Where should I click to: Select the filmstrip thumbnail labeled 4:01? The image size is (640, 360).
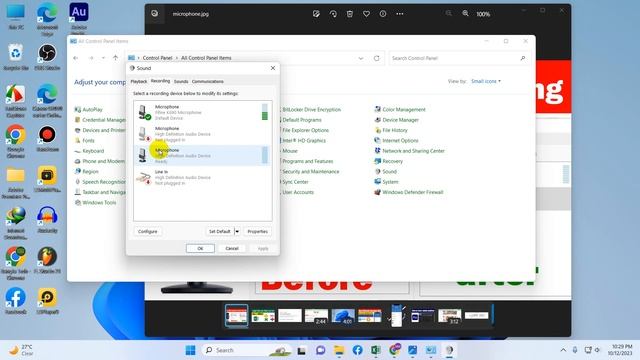pos(343,316)
